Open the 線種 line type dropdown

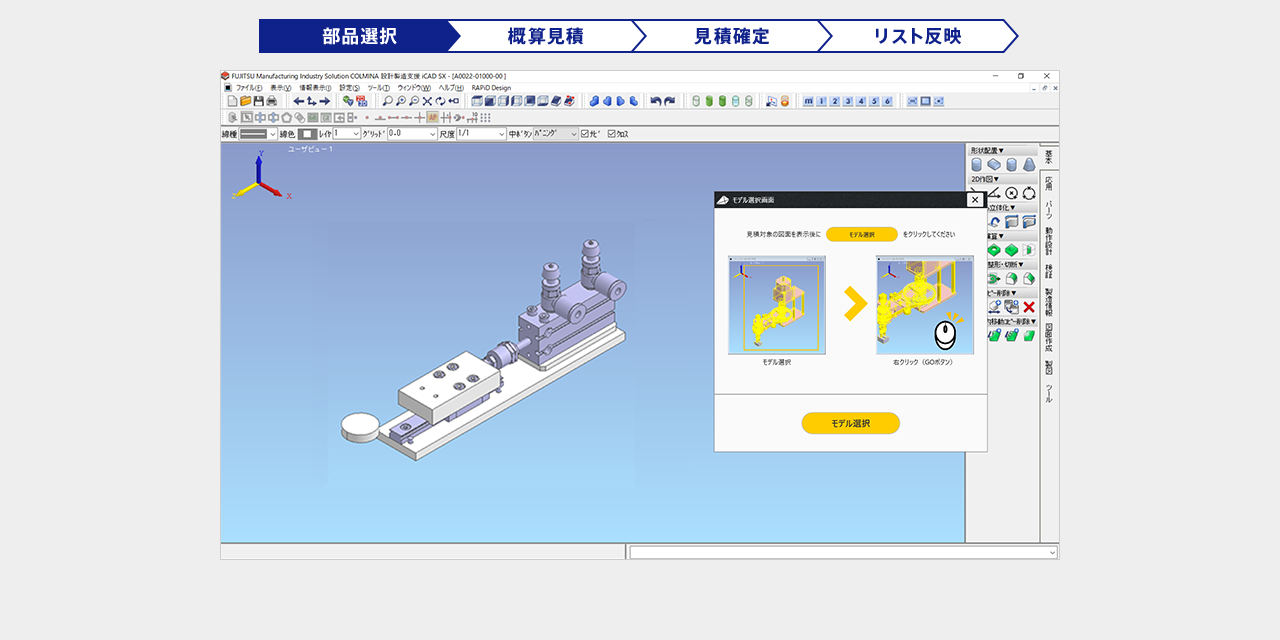(259, 133)
